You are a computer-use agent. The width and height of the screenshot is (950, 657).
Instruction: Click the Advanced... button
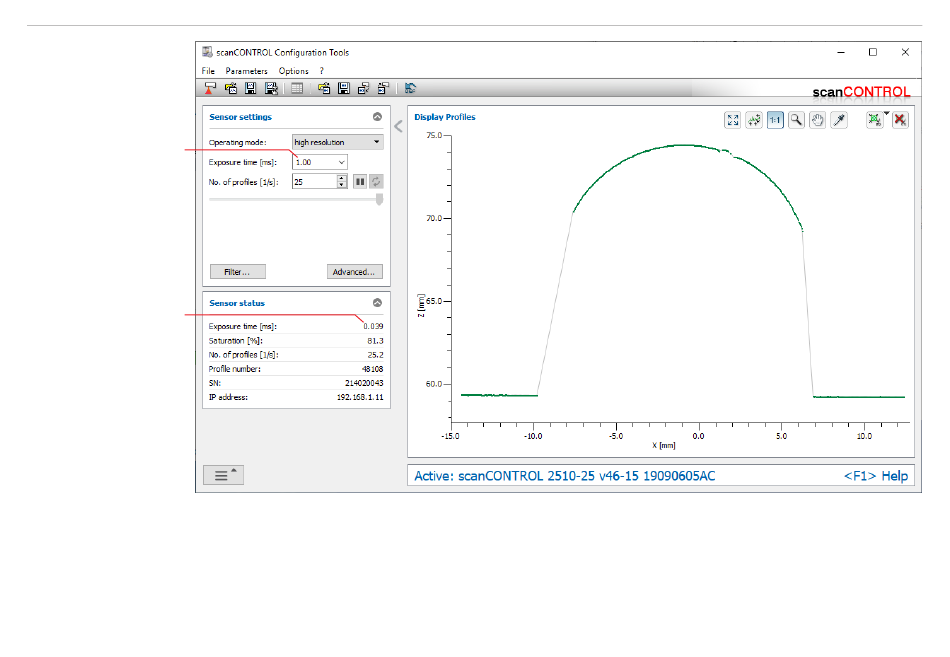click(x=354, y=271)
